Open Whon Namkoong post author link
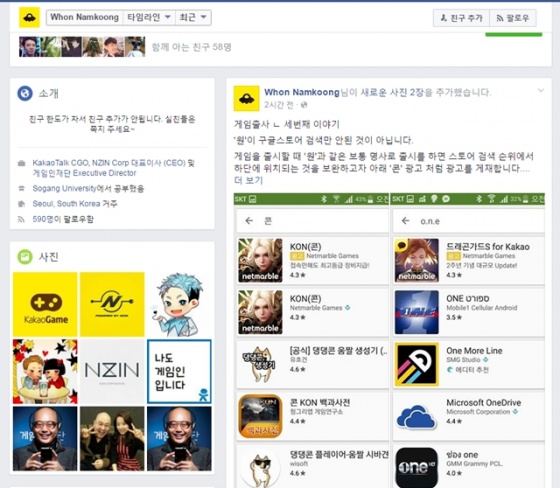This screenshot has height=488, width=560. coord(301,92)
